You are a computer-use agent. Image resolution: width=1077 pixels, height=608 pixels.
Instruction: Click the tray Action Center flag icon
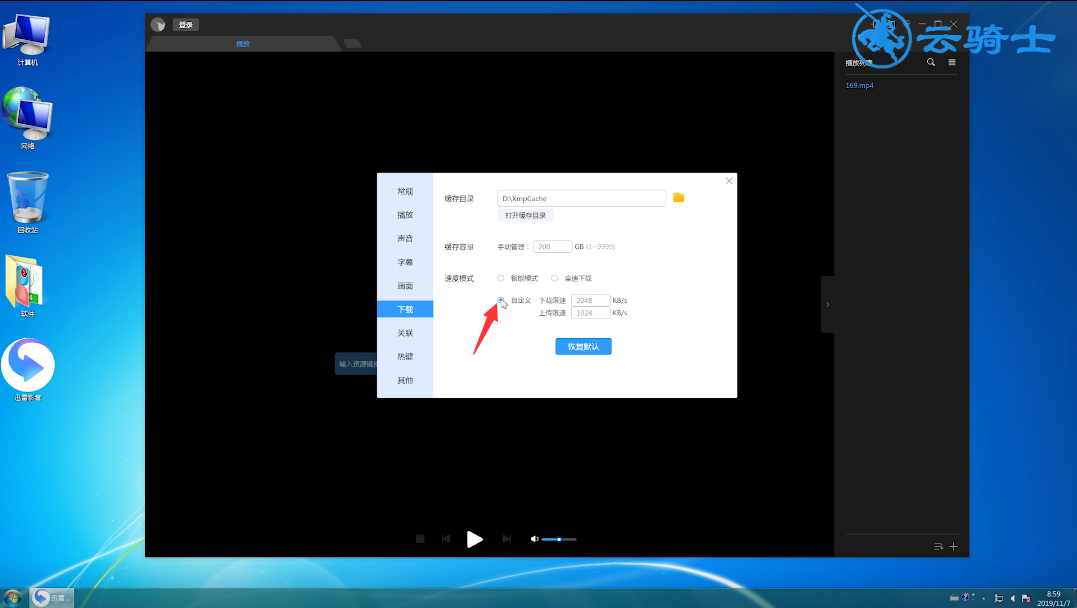[x=1026, y=598]
